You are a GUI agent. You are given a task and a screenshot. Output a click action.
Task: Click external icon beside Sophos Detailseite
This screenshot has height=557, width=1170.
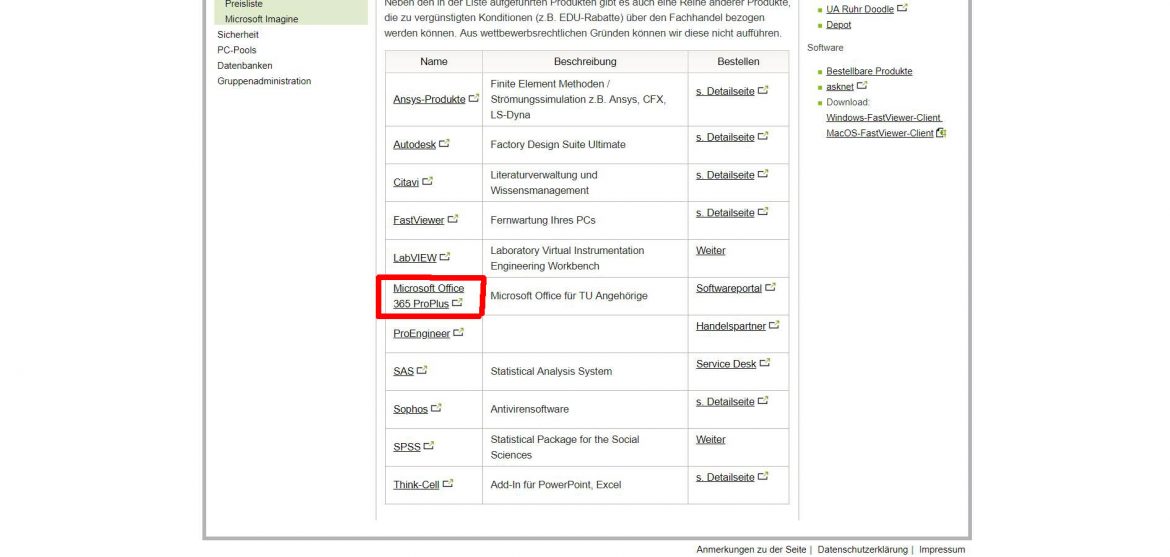[763, 400]
